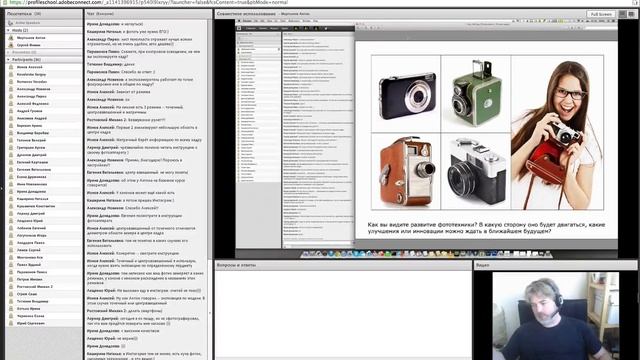Select participant Александр Перес in attendee list
Image resolution: width=640 pixels, height=360 pixels.
coord(44,96)
